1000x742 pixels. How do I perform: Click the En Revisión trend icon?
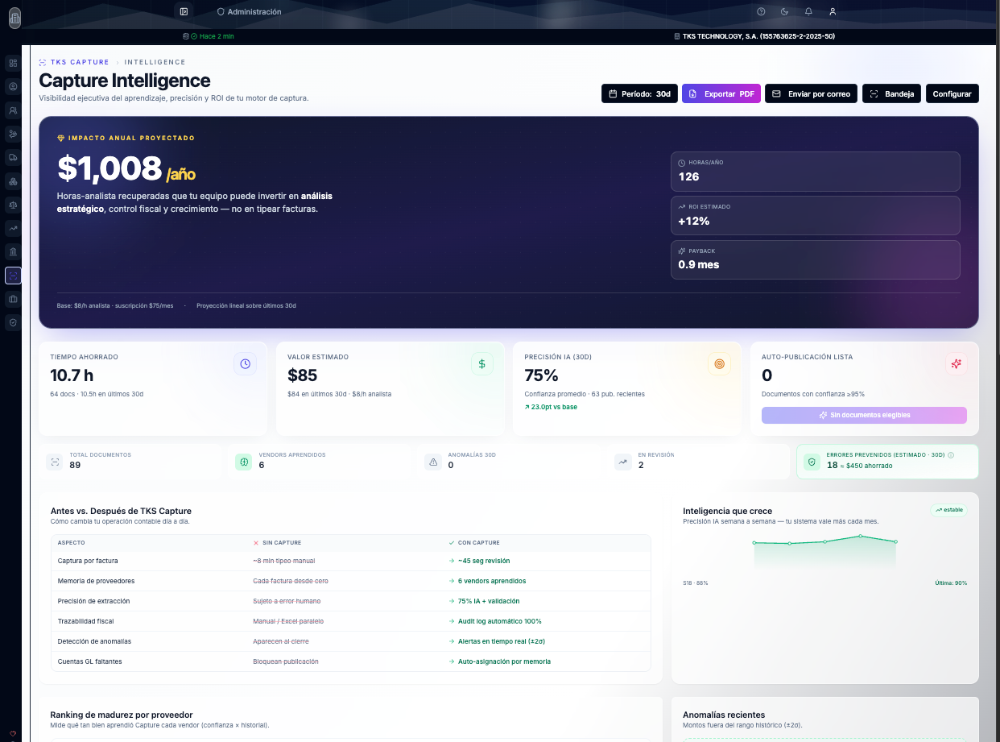tap(622, 461)
